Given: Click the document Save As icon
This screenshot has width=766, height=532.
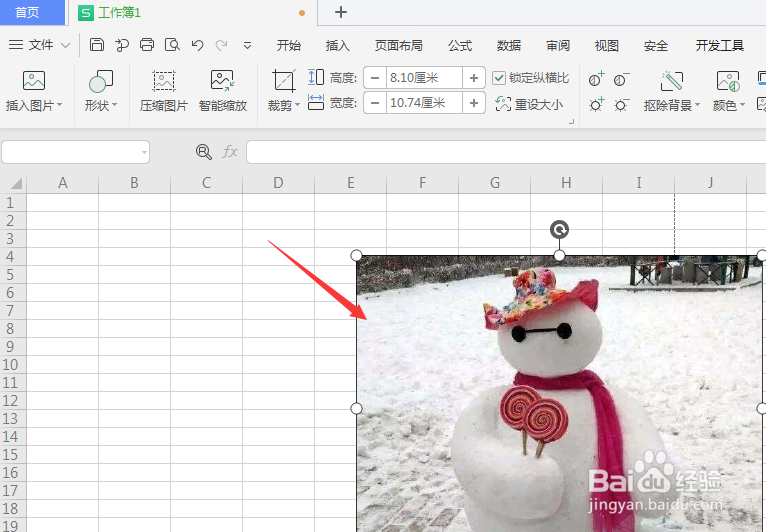Looking at the screenshot, I should tap(122, 45).
